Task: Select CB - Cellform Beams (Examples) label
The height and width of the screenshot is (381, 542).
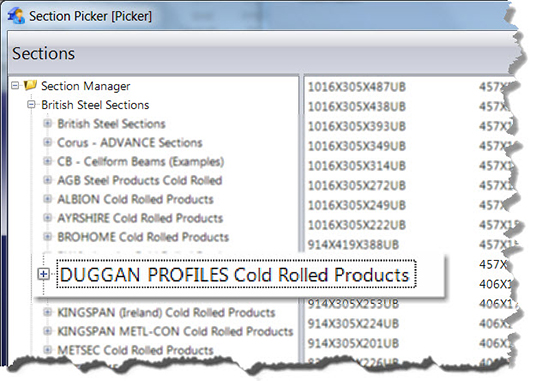Action: click(x=140, y=161)
